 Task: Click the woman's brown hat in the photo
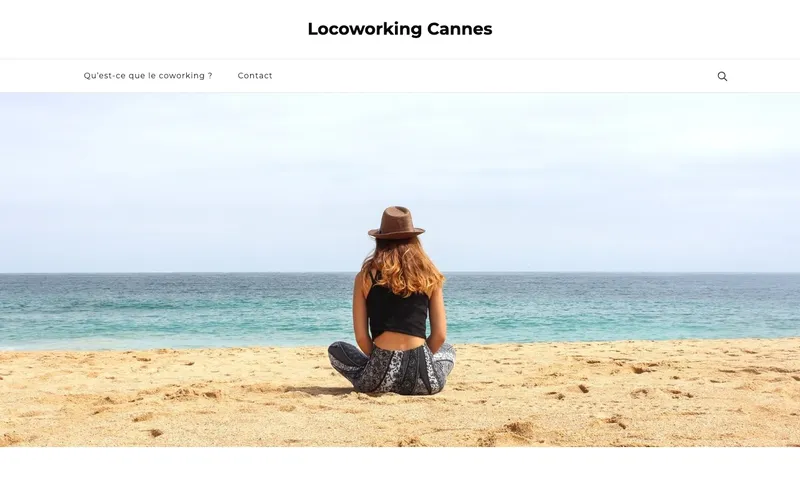[x=396, y=222]
